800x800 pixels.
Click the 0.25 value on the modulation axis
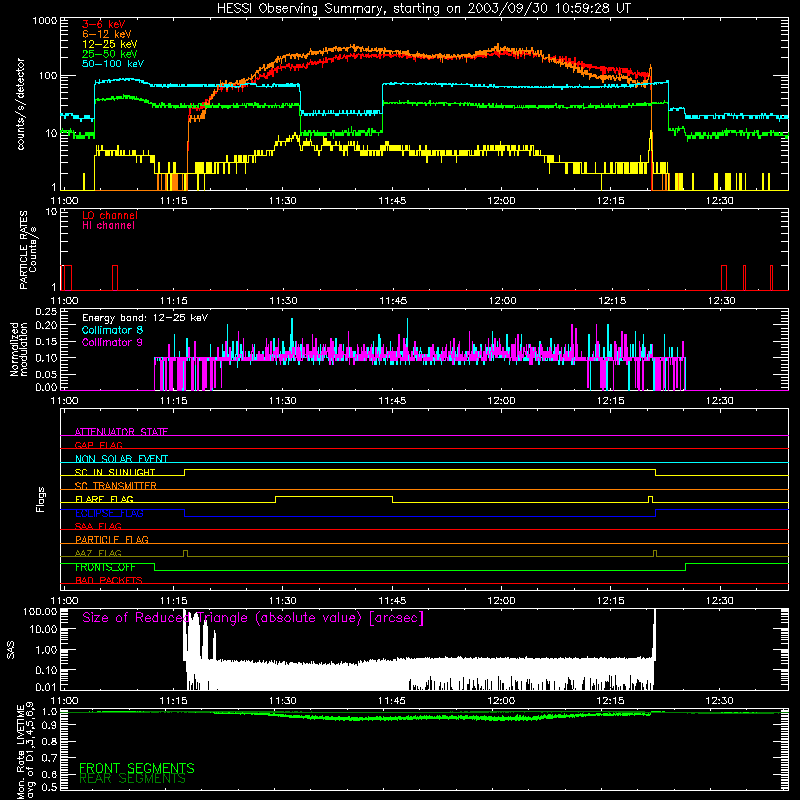pos(46,312)
